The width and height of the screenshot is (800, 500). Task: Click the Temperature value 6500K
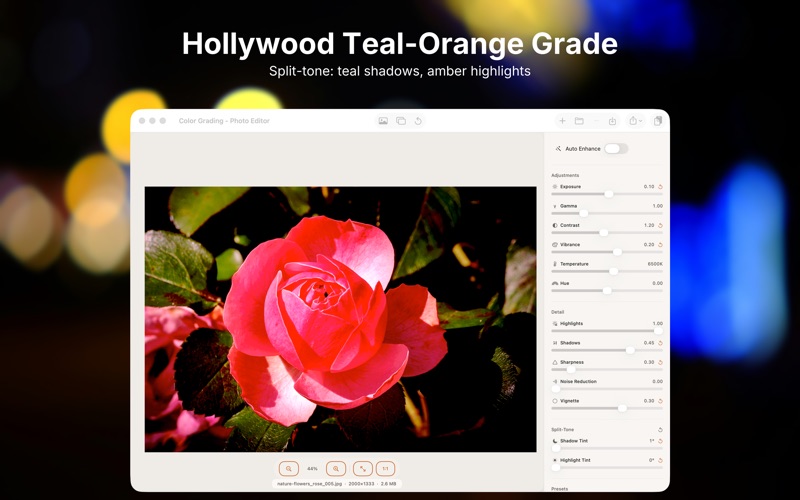coord(655,264)
